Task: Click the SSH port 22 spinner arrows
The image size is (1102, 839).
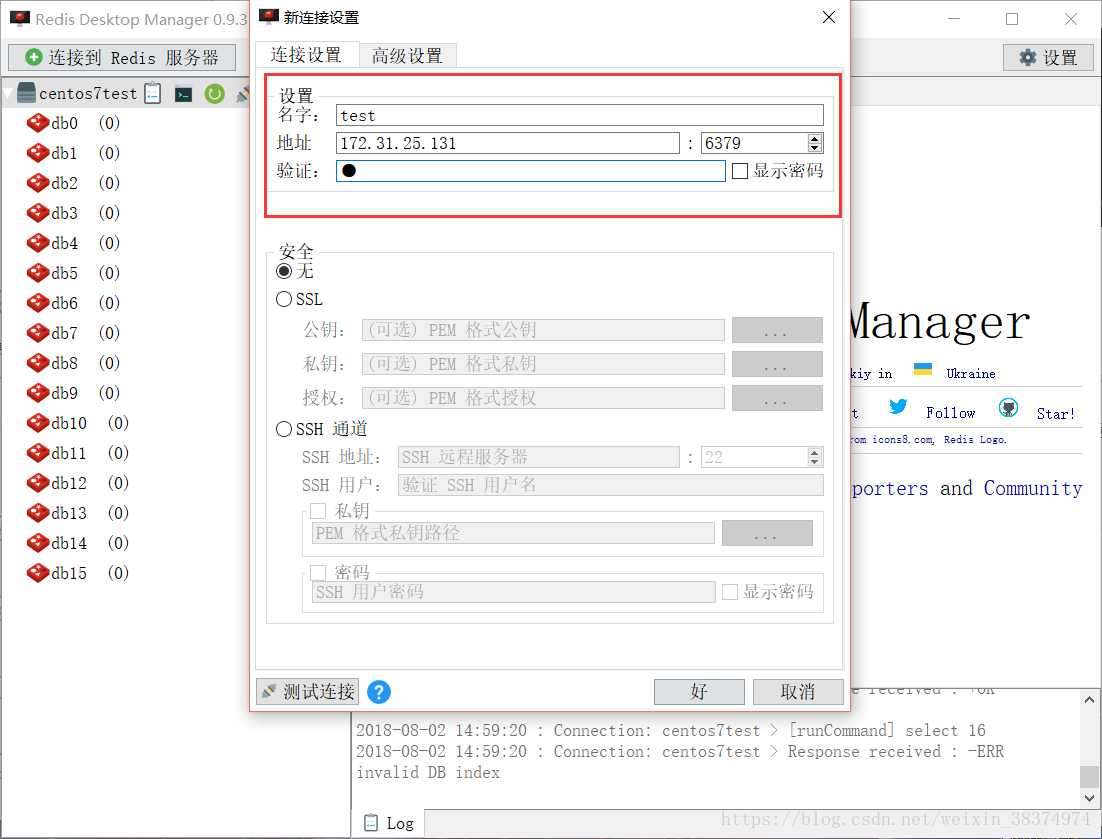Action: point(815,457)
